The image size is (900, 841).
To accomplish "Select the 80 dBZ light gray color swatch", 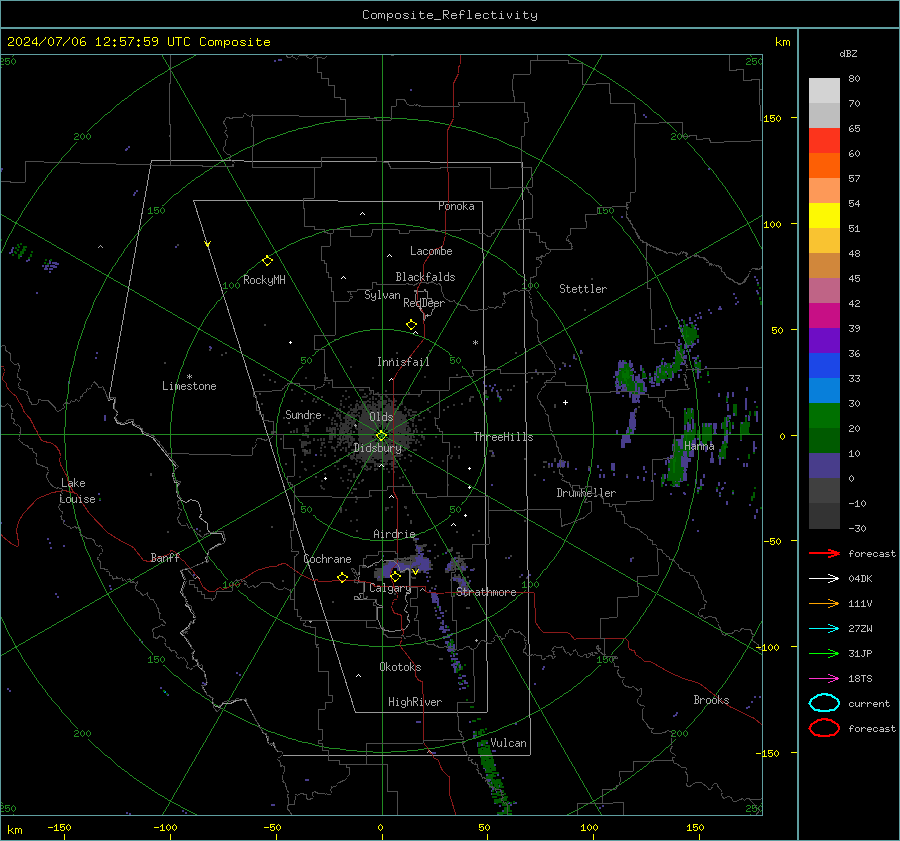I will click(x=824, y=91).
